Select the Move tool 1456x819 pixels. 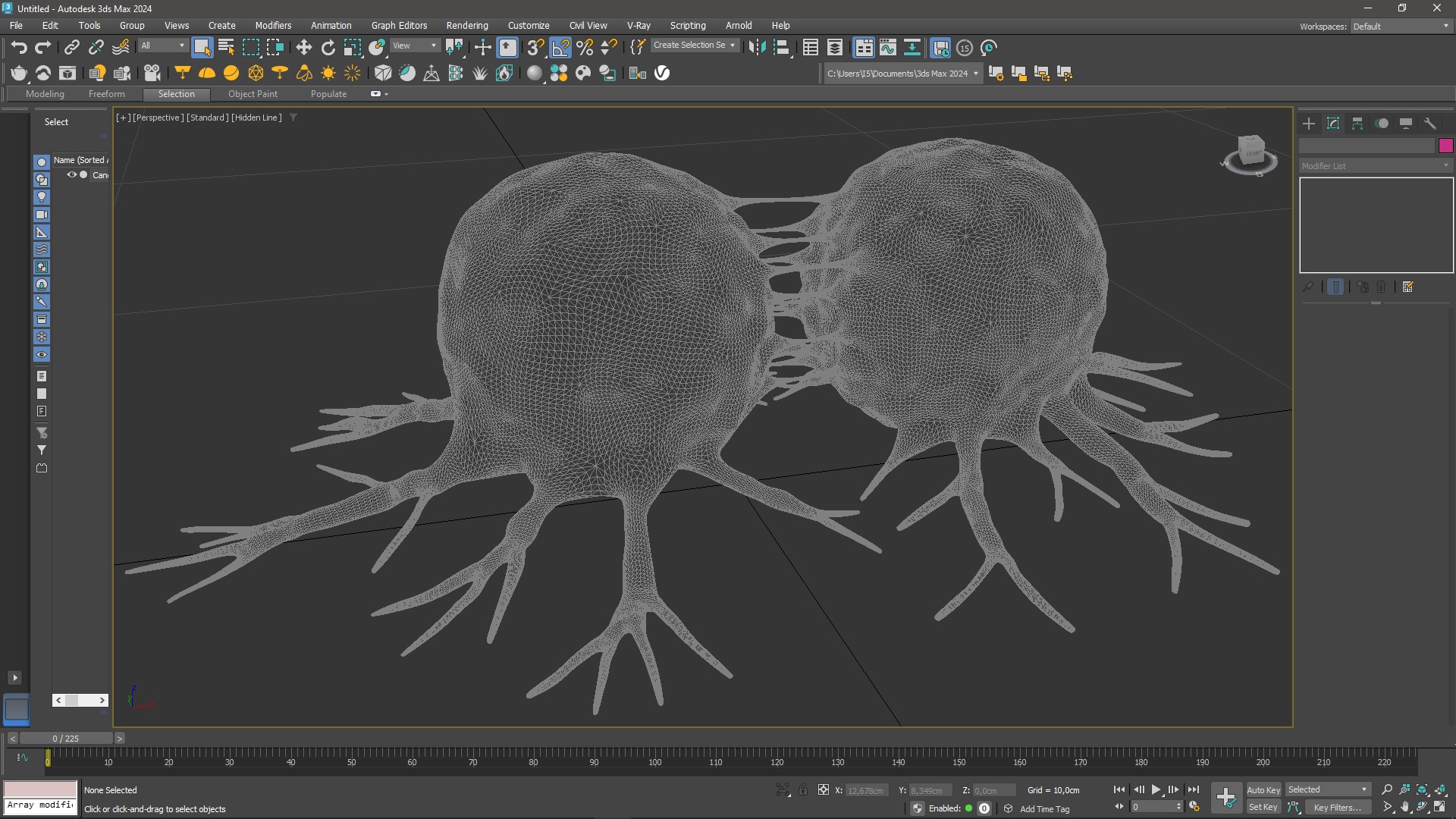point(303,48)
